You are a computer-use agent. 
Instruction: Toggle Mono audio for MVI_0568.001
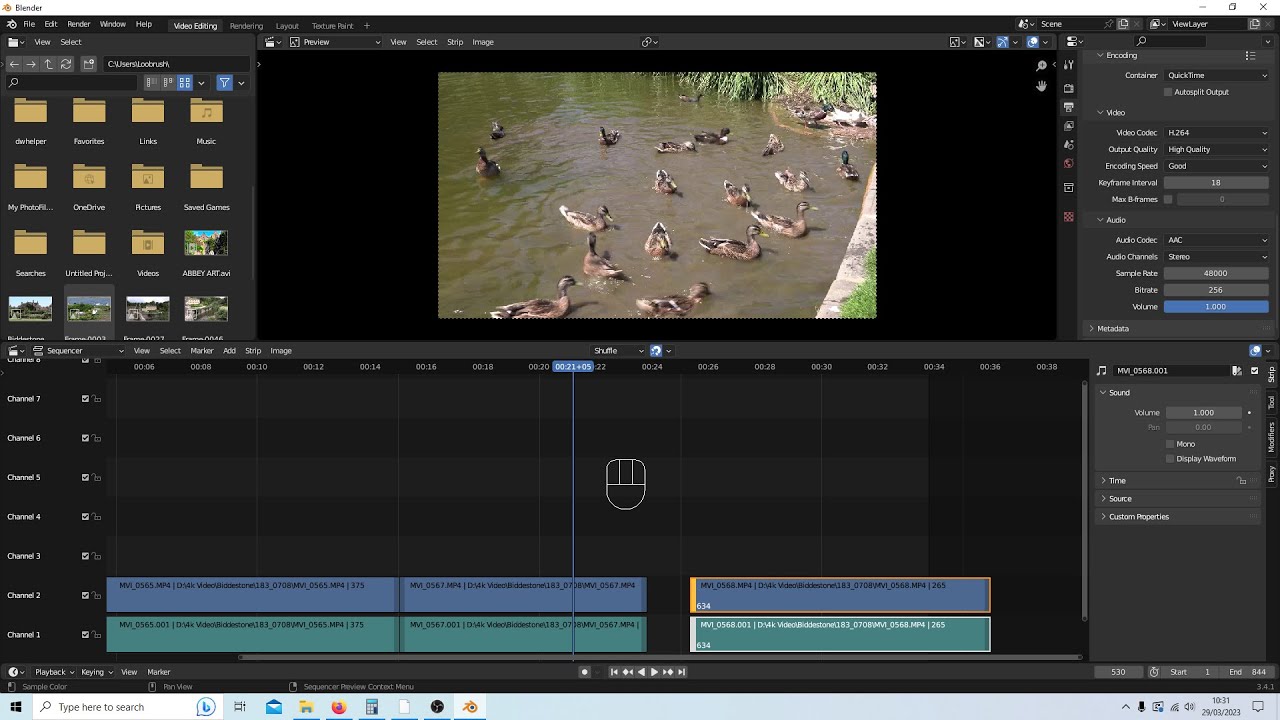1168,443
